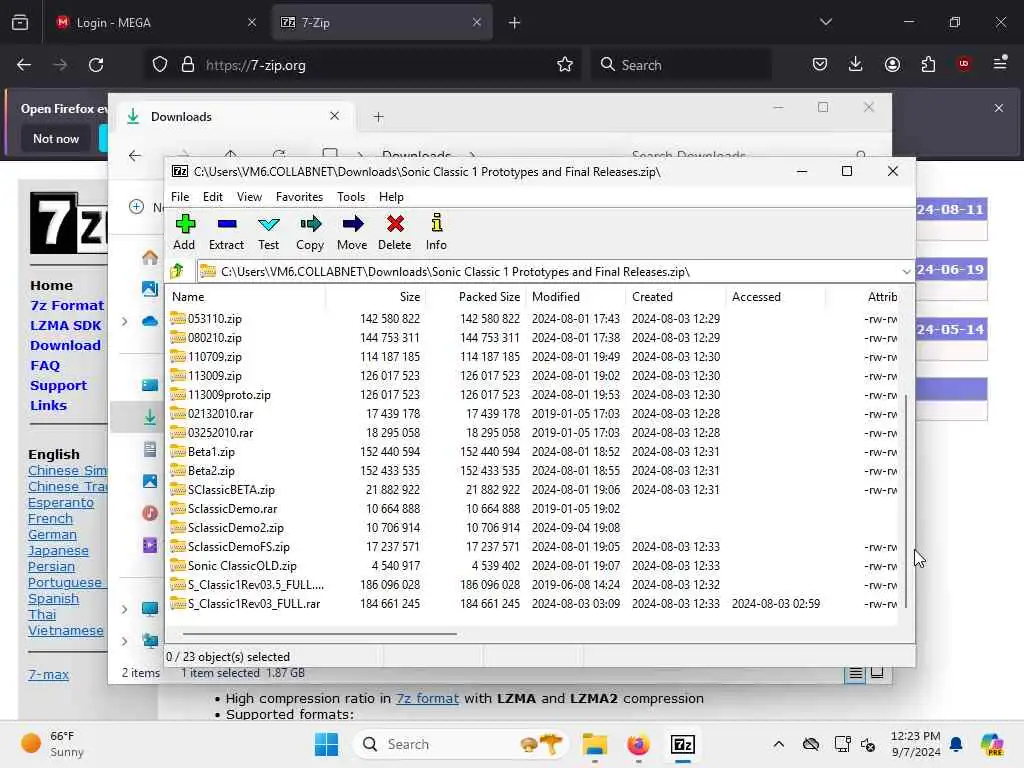Image resolution: width=1024 pixels, height=768 pixels.
Task: Sort by the Modified column header
Action: coord(576,296)
